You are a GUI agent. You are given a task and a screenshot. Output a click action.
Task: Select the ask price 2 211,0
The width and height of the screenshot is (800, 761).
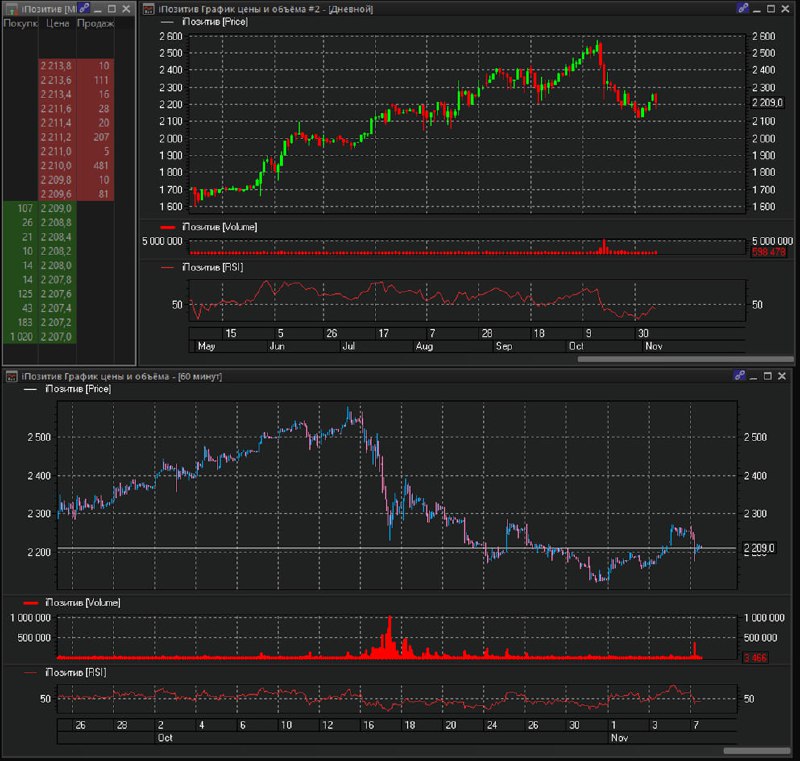pos(57,151)
